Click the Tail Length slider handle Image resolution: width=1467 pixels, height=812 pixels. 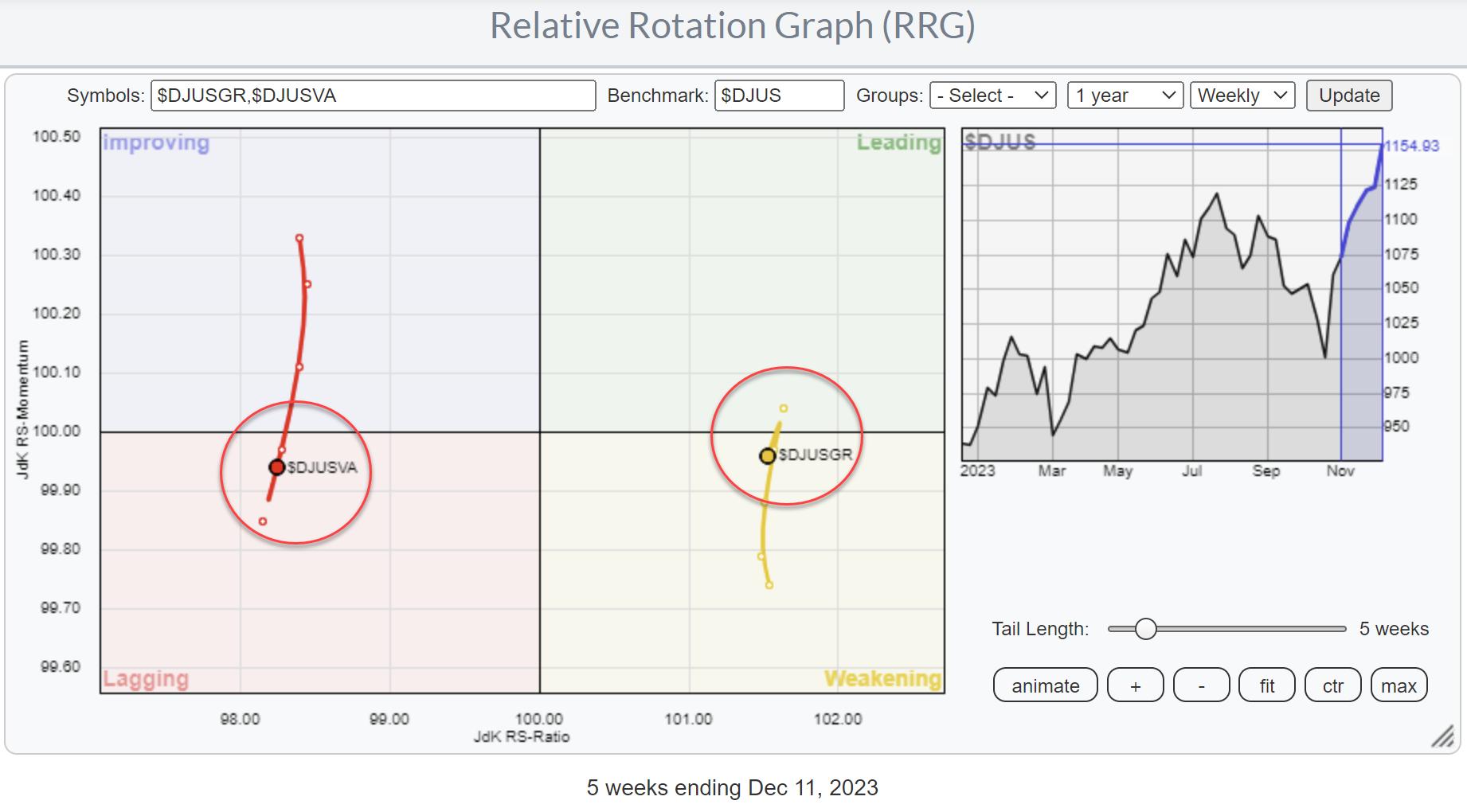coord(1145,629)
